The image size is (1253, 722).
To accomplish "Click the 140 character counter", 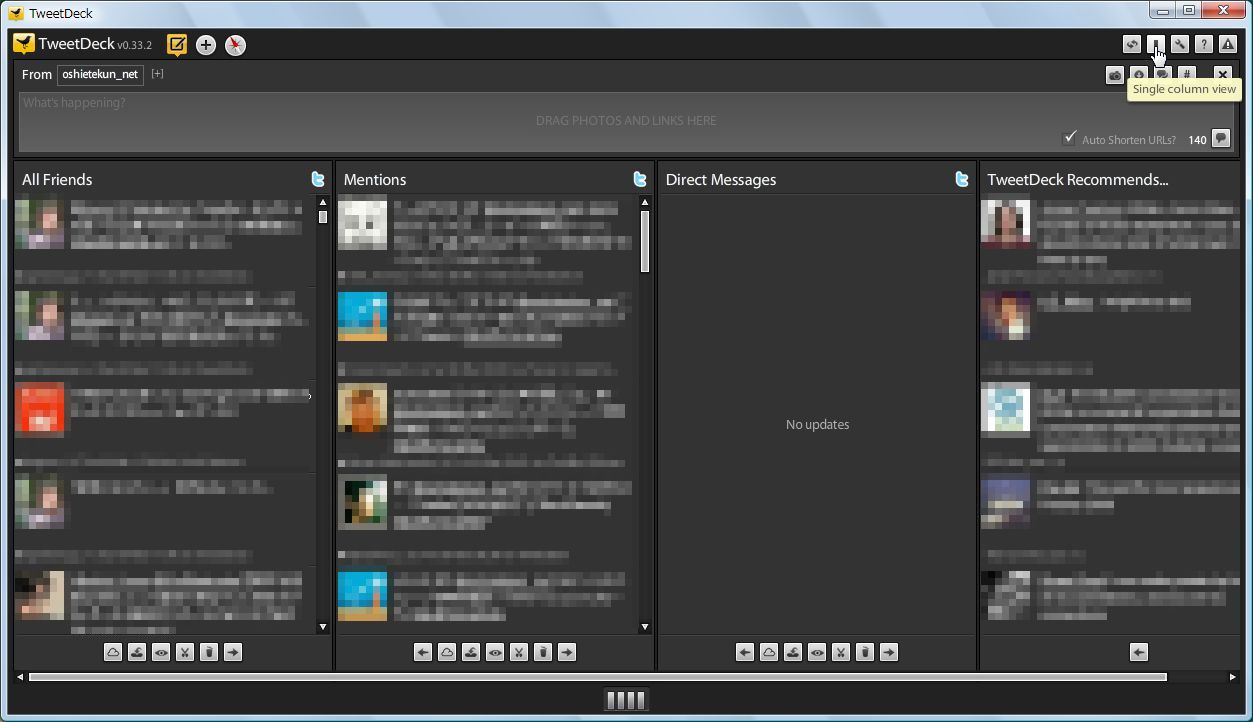I will click(x=1197, y=140).
